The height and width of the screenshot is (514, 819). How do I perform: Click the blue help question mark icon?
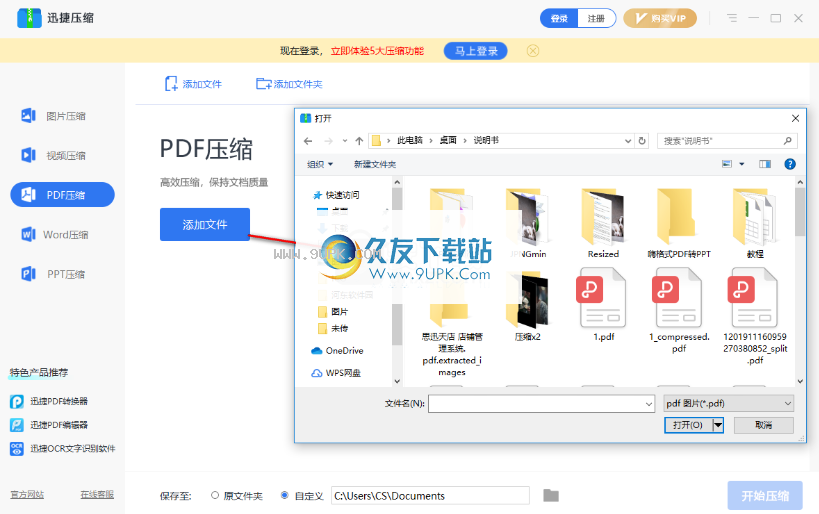pos(790,164)
